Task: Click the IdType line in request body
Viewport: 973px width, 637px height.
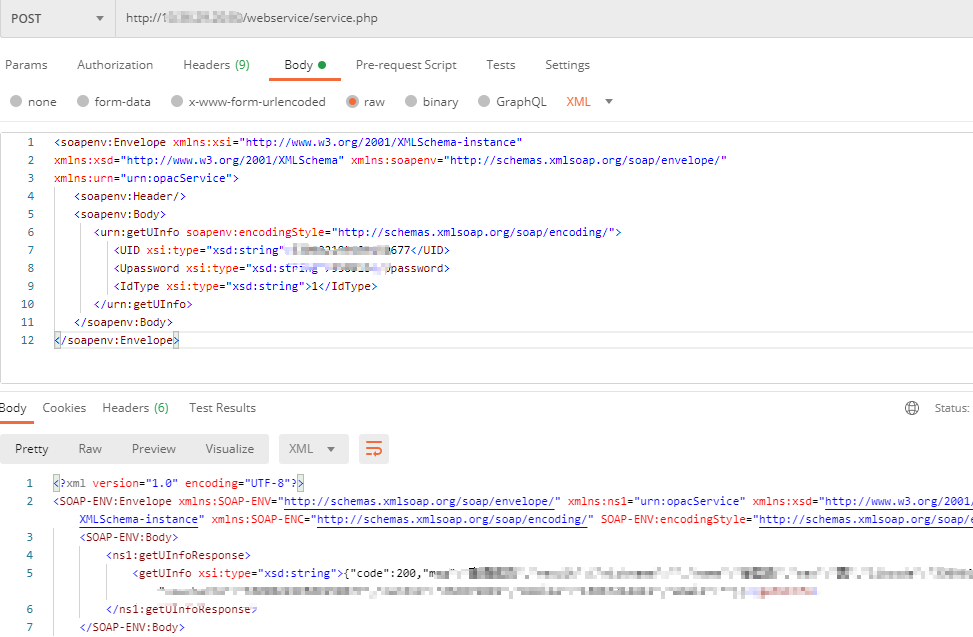Action: [245, 287]
